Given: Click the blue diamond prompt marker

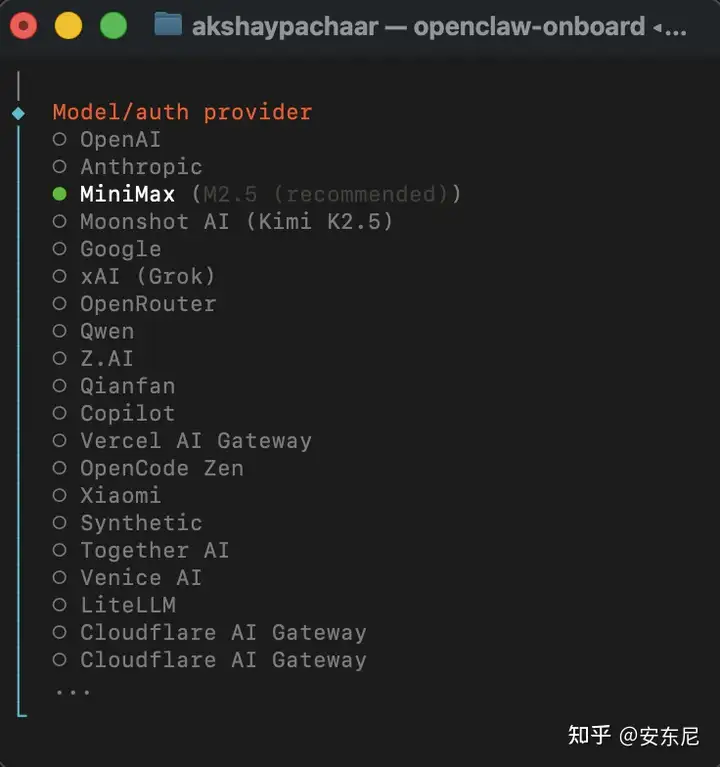Looking at the screenshot, I should coord(18,113).
